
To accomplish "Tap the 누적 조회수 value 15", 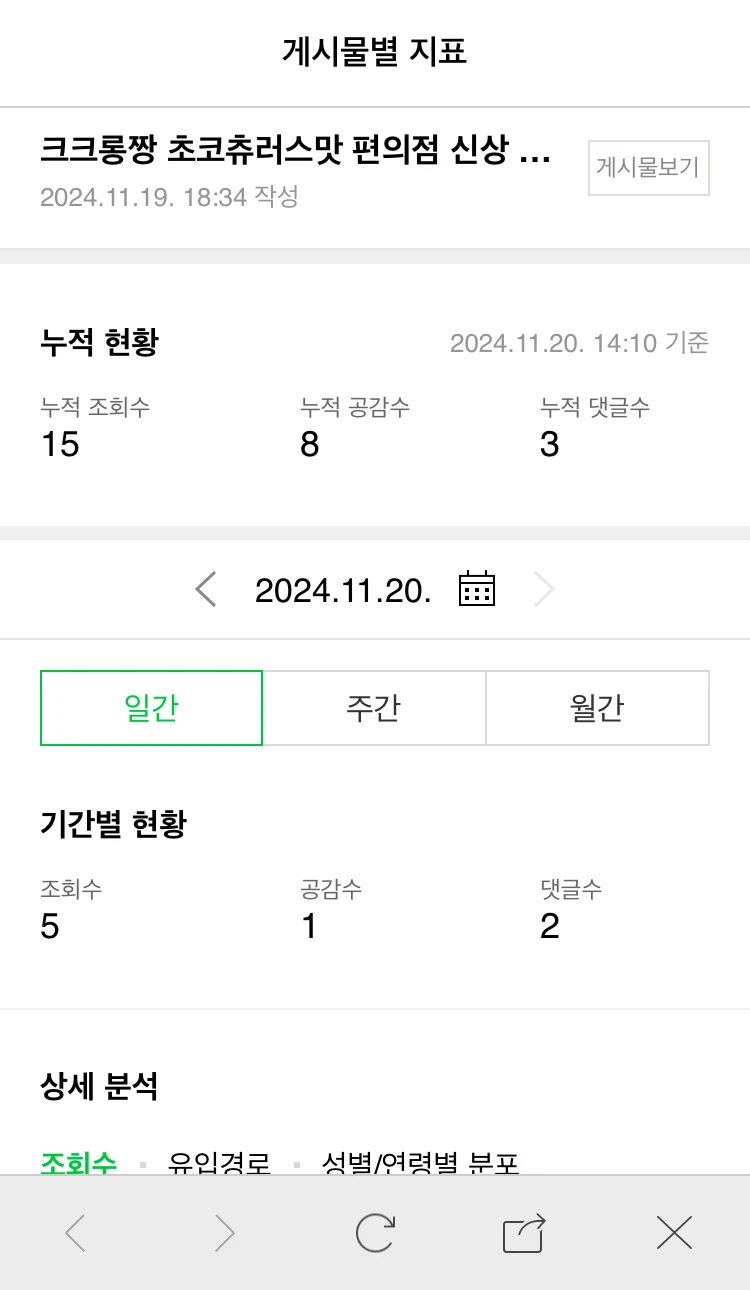I will [60, 445].
